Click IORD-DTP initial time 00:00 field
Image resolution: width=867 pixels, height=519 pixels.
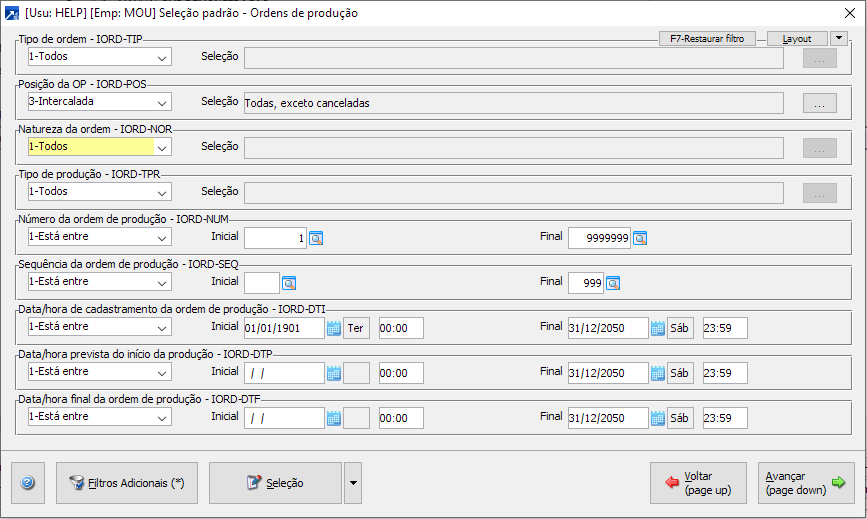pyautogui.click(x=401, y=373)
